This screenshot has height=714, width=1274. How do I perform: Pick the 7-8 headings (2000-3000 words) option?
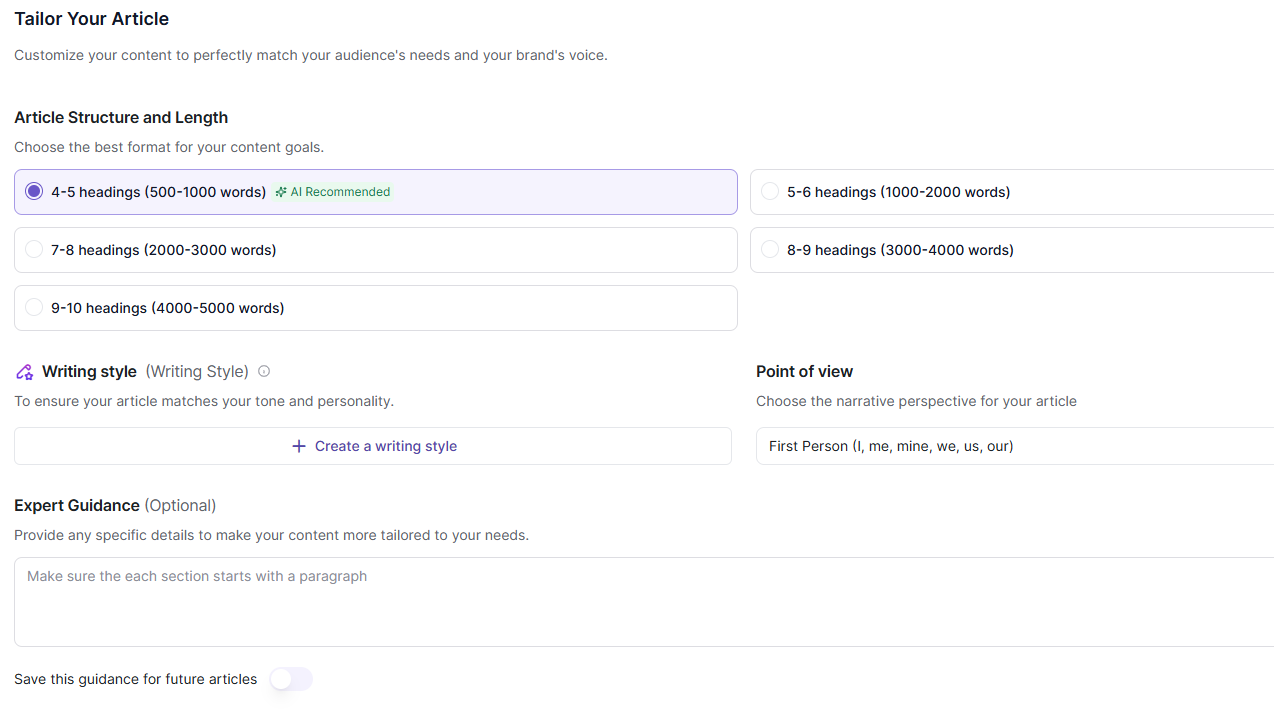[x=34, y=250]
